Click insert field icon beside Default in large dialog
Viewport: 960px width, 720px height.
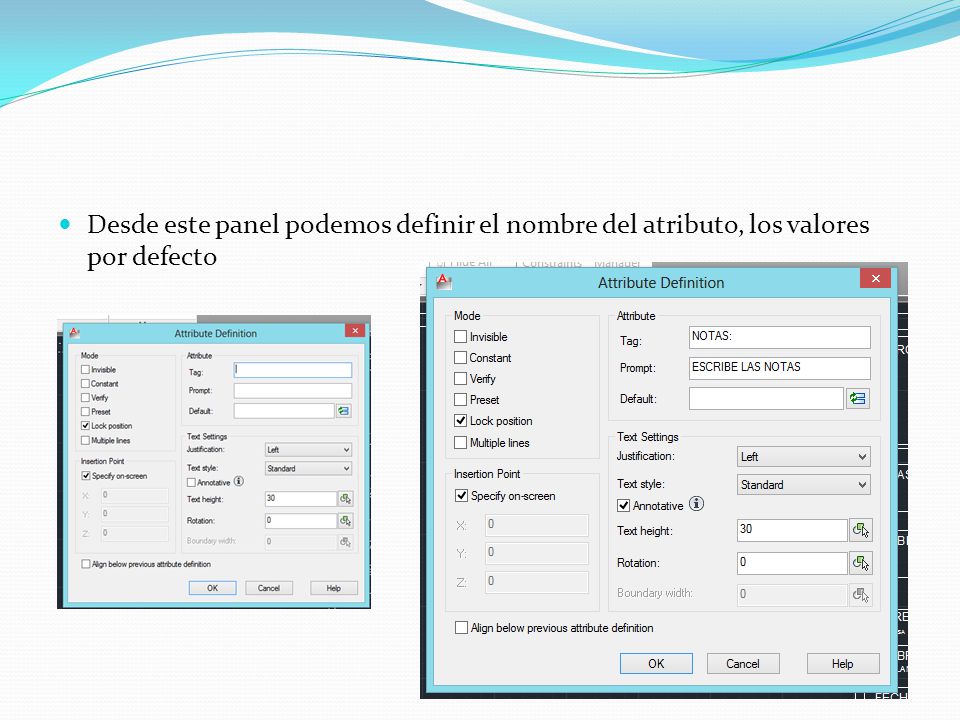(x=858, y=399)
